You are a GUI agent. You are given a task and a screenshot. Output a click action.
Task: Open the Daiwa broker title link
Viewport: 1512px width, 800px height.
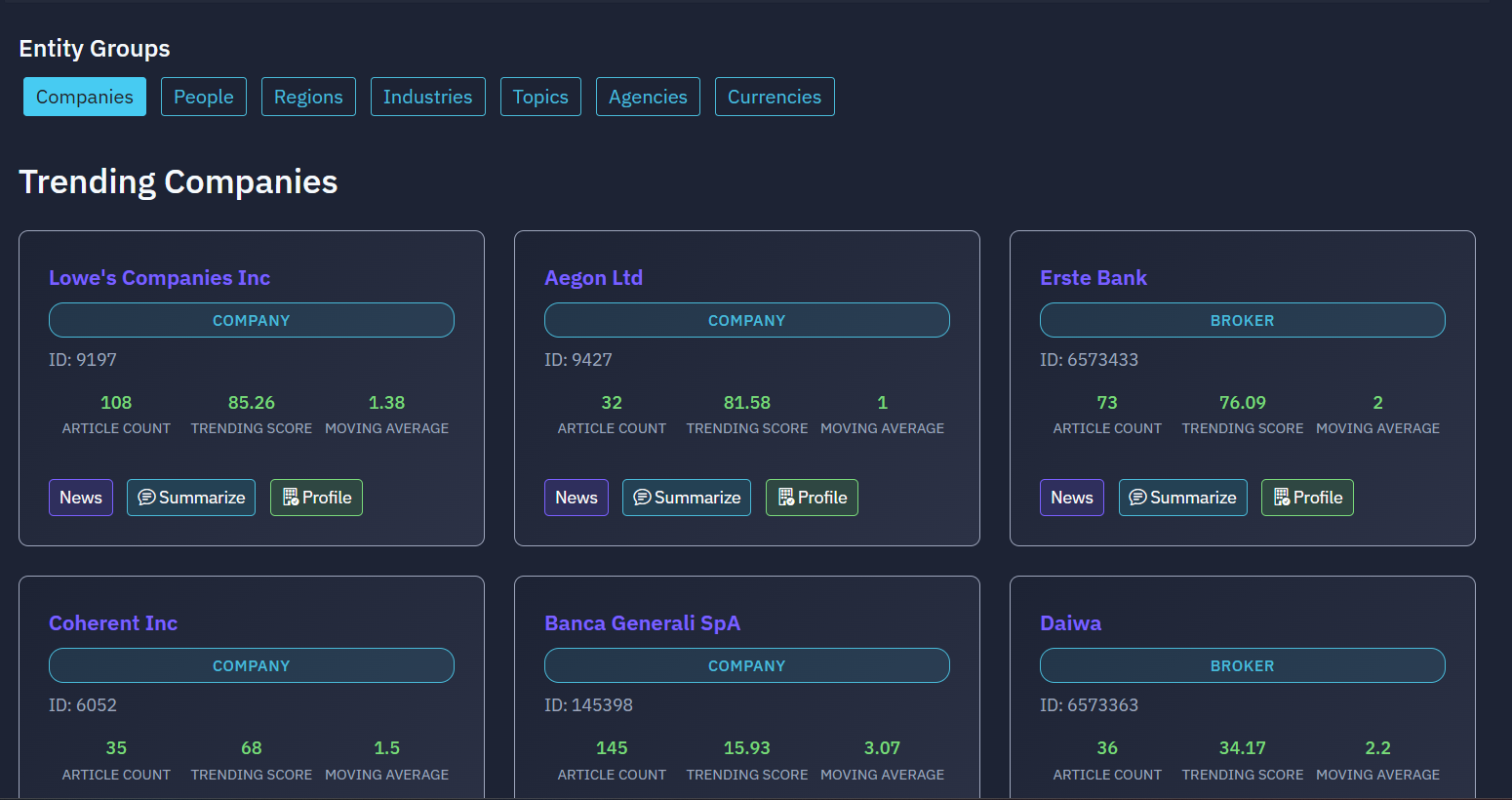pos(1070,623)
